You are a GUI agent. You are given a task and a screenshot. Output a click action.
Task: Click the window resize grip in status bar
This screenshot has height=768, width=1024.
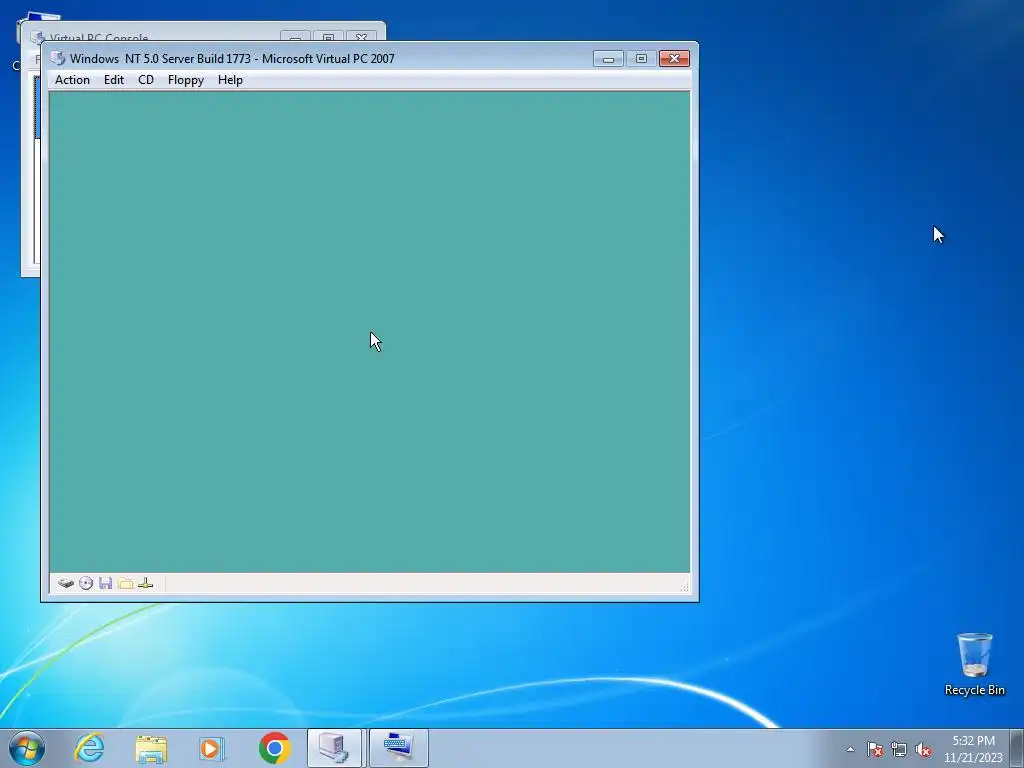pos(684,587)
